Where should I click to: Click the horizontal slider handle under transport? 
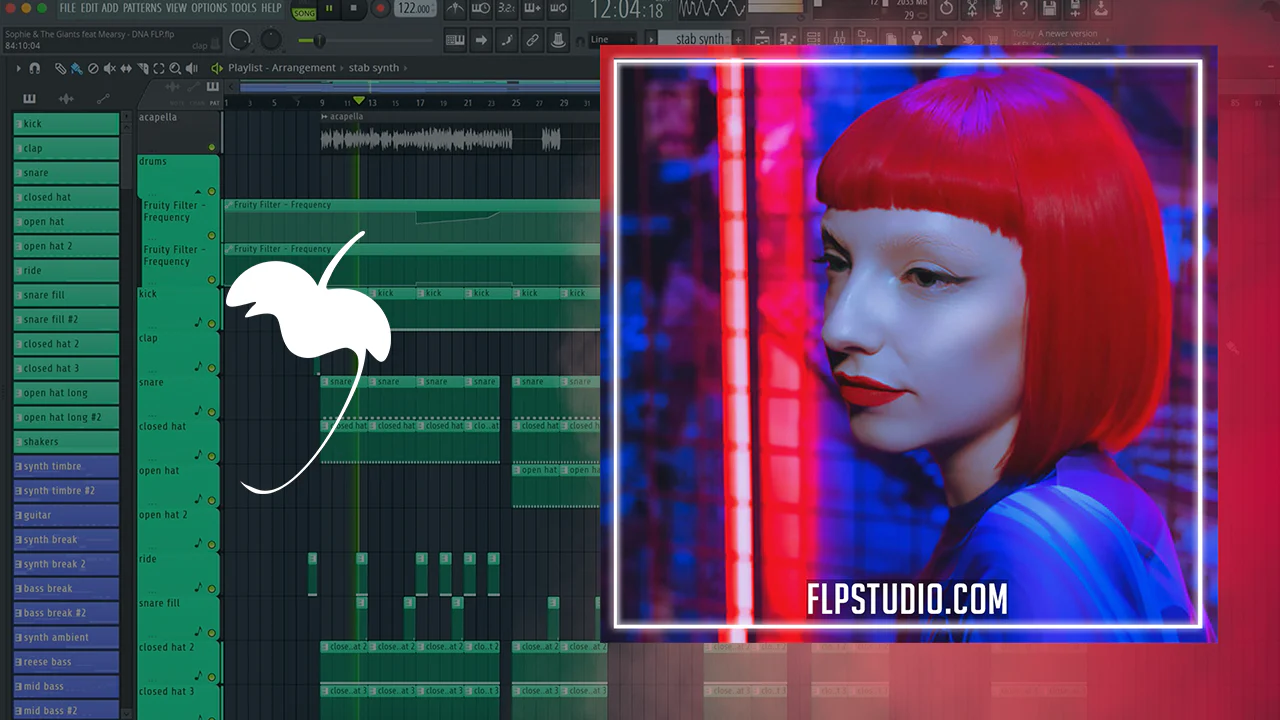[x=319, y=41]
